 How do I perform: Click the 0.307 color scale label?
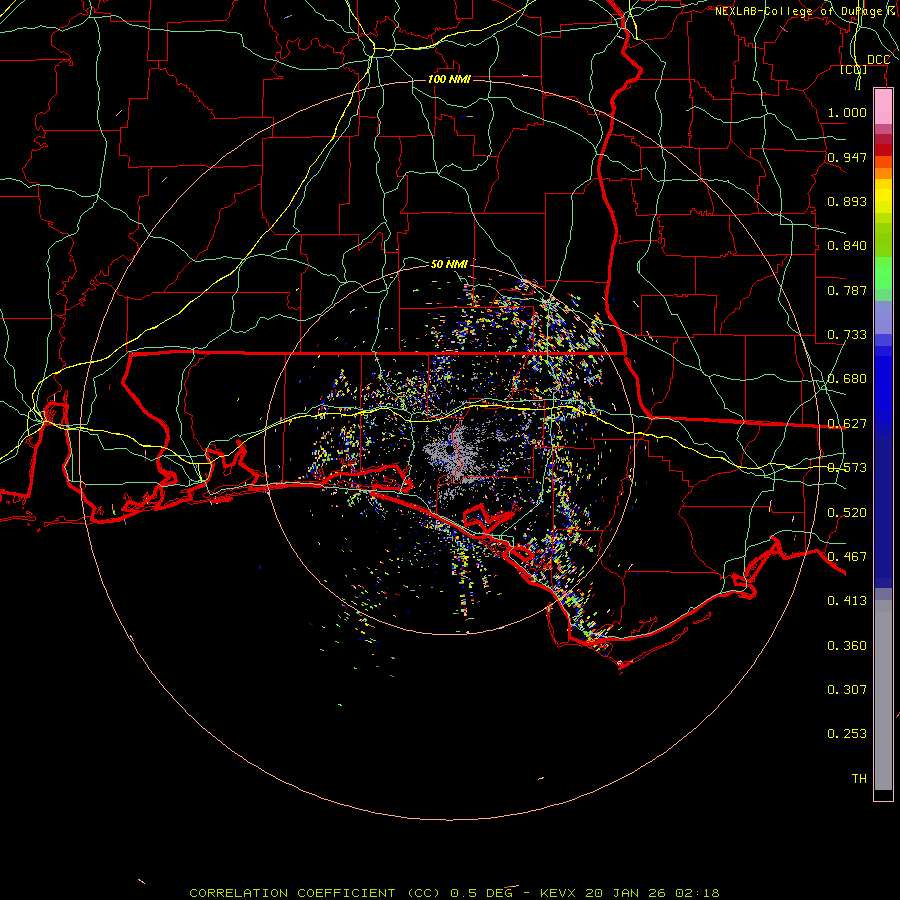[847, 689]
